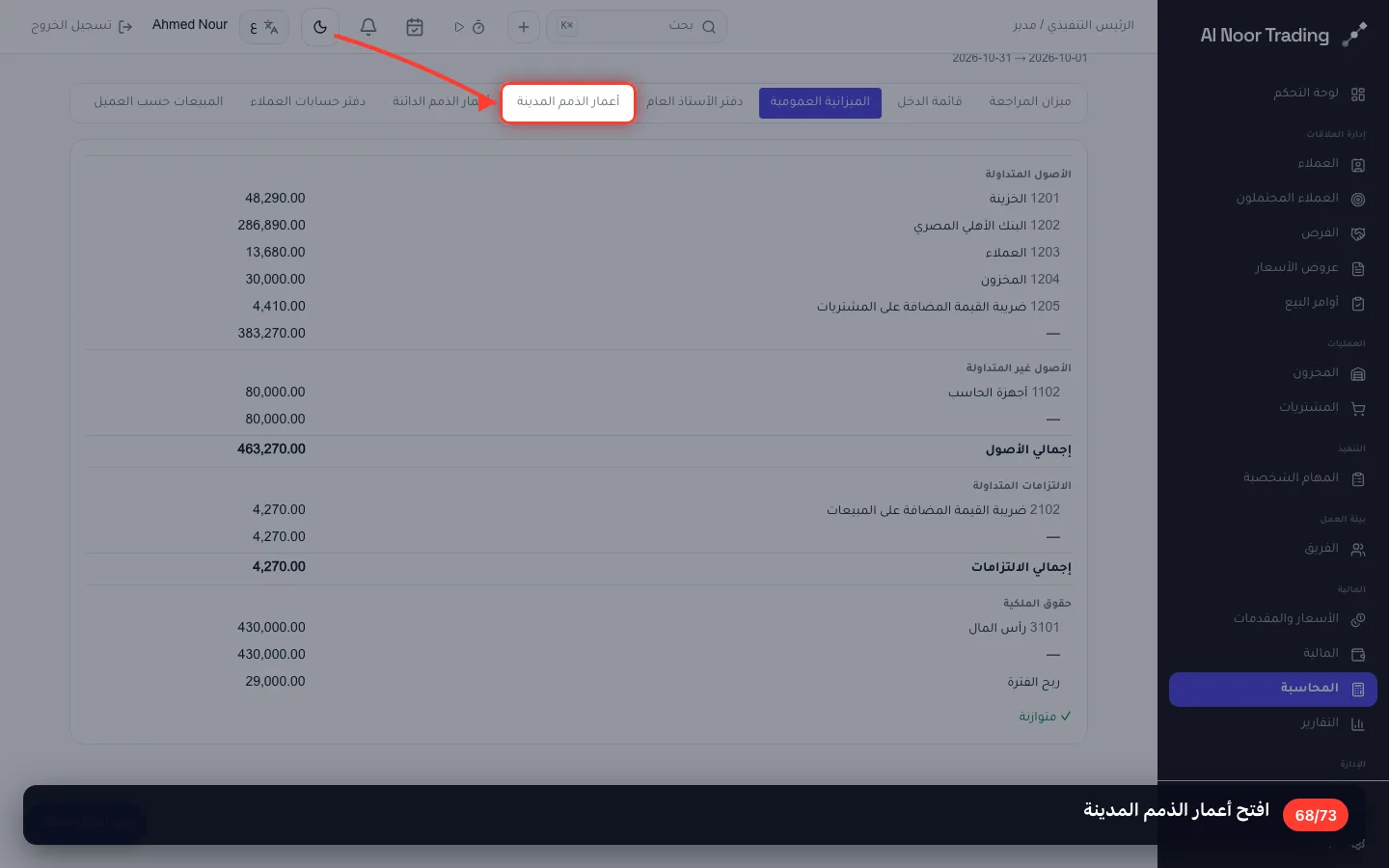Switch to قائمة الدخل tab
The width and height of the screenshot is (1389, 868).
(x=930, y=102)
